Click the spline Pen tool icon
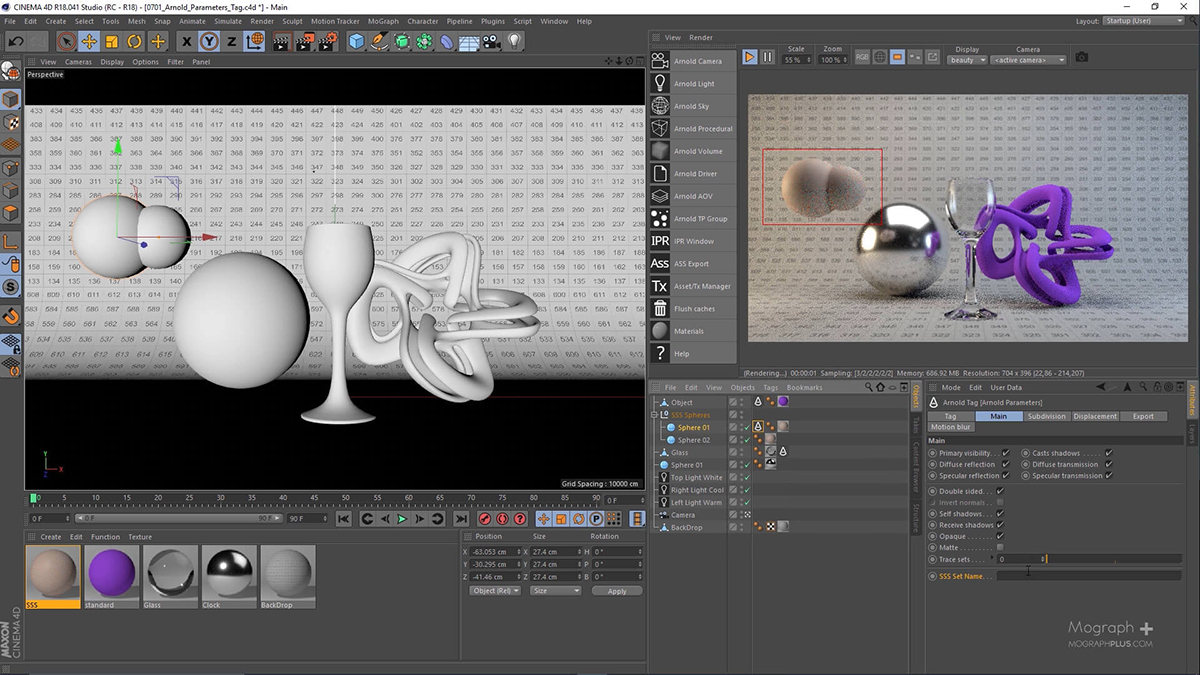This screenshot has height=675, width=1200. coord(379,41)
